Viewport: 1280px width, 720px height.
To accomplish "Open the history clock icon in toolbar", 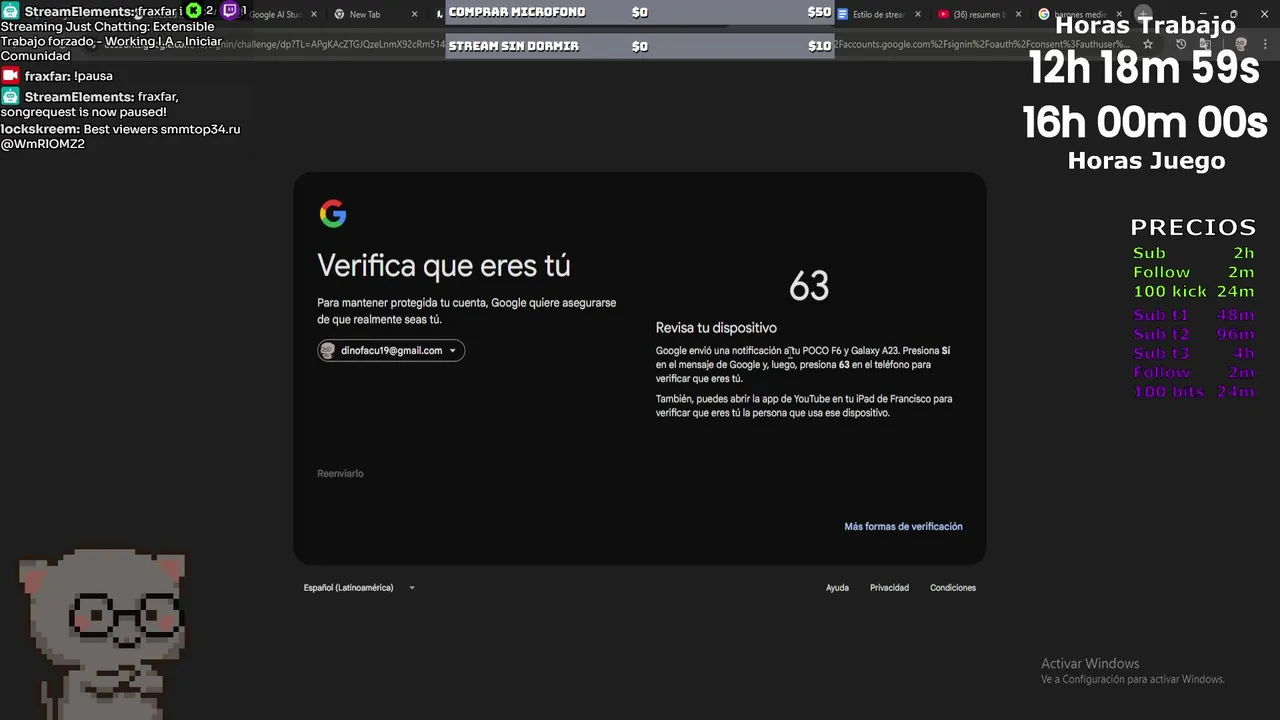I will tap(1181, 44).
